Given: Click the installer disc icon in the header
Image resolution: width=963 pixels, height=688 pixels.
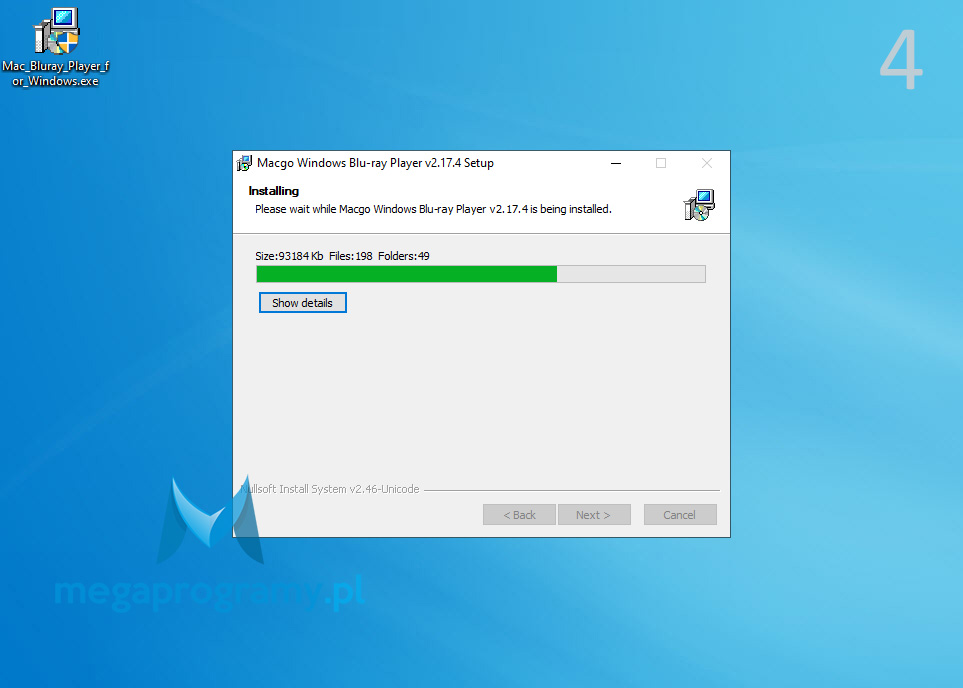Looking at the screenshot, I should 699,205.
